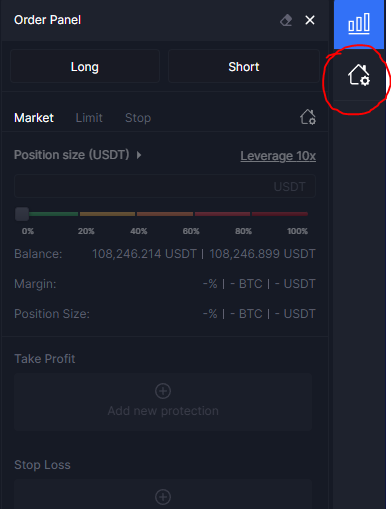The width and height of the screenshot is (391, 509).
Task: Add new Take Profit protection plus icon
Action: click(x=163, y=391)
